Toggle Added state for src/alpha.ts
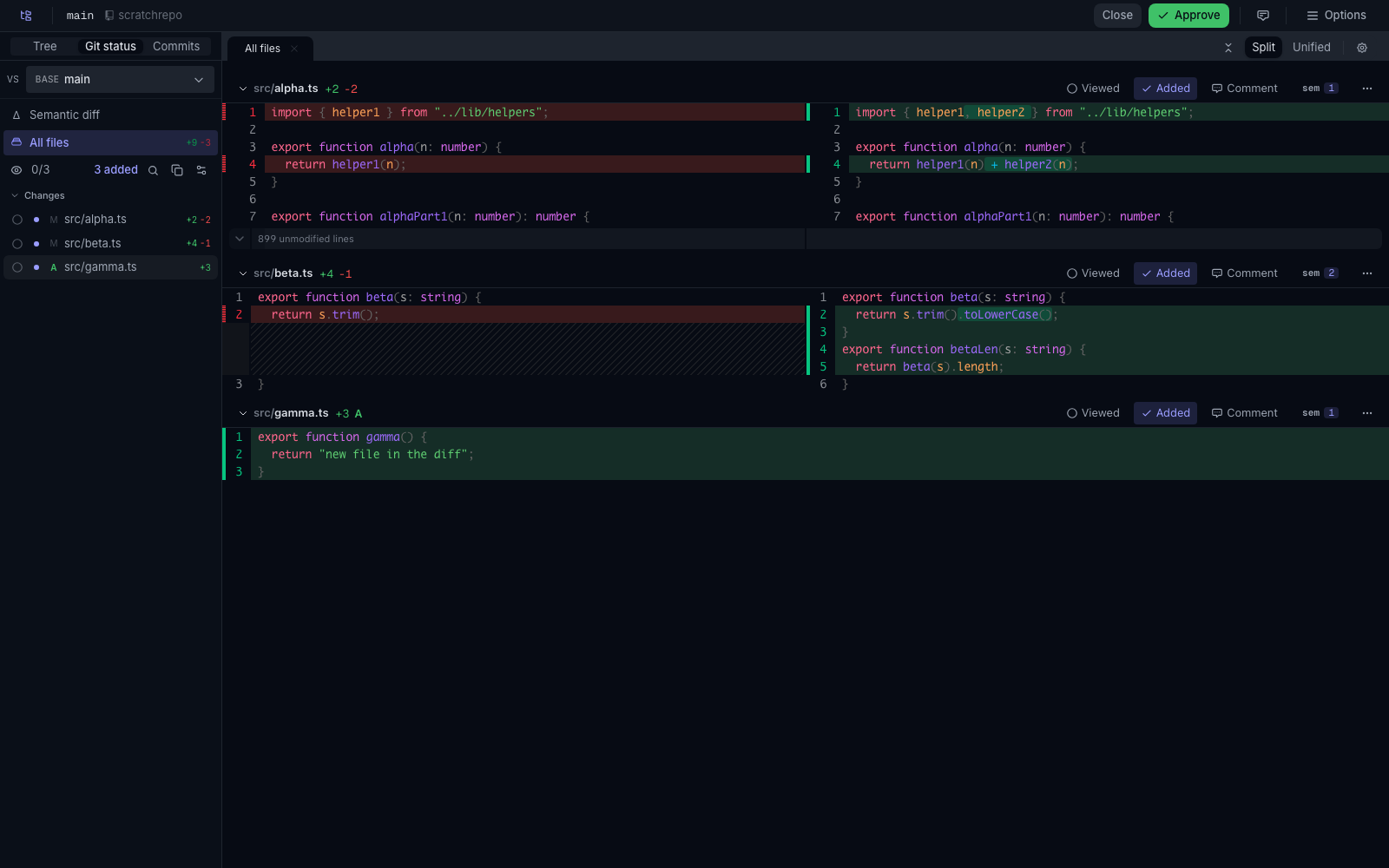 [1165, 89]
